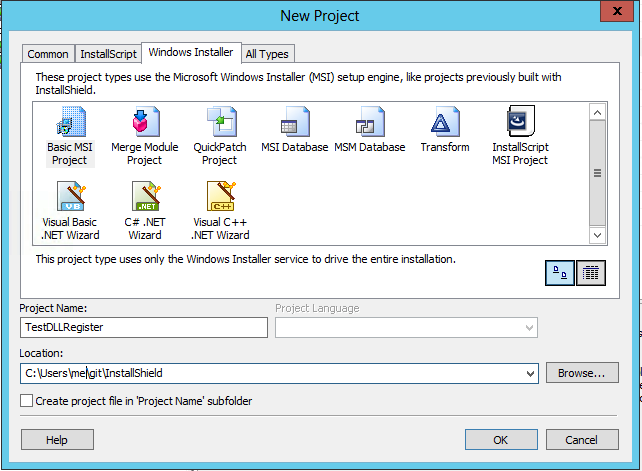The height and width of the screenshot is (471, 642).
Task: Expand the Location dropdown arrow
Action: [x=530, y=373]
